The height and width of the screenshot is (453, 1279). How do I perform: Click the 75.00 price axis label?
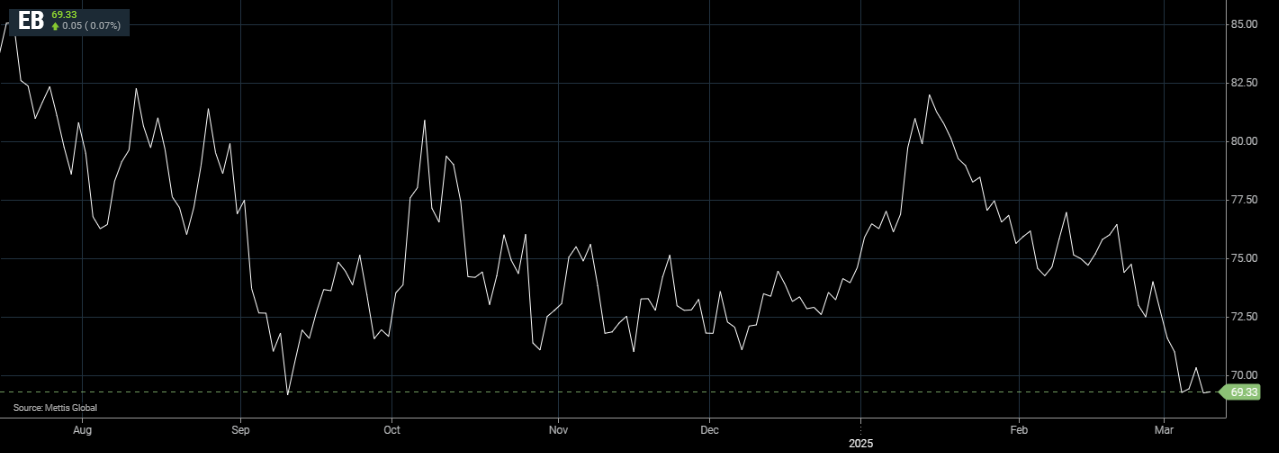(1244, 258)
